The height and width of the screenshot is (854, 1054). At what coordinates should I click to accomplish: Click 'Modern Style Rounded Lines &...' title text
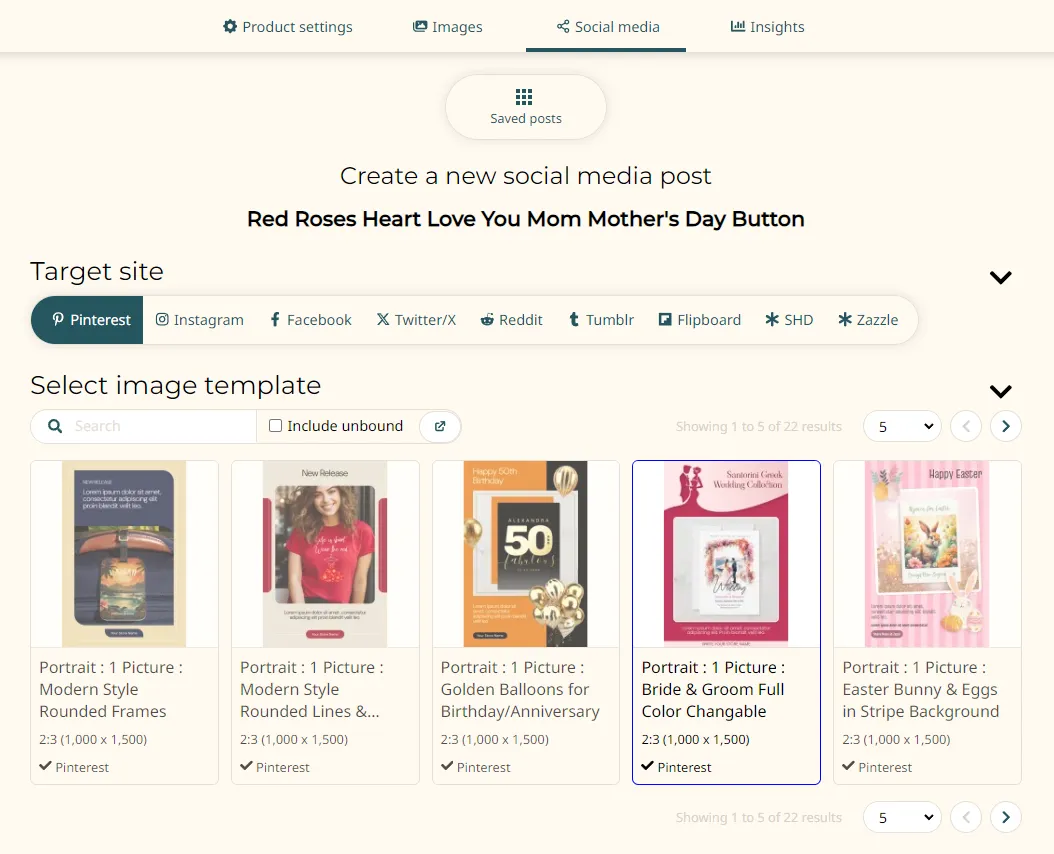[x=309, y=700]
